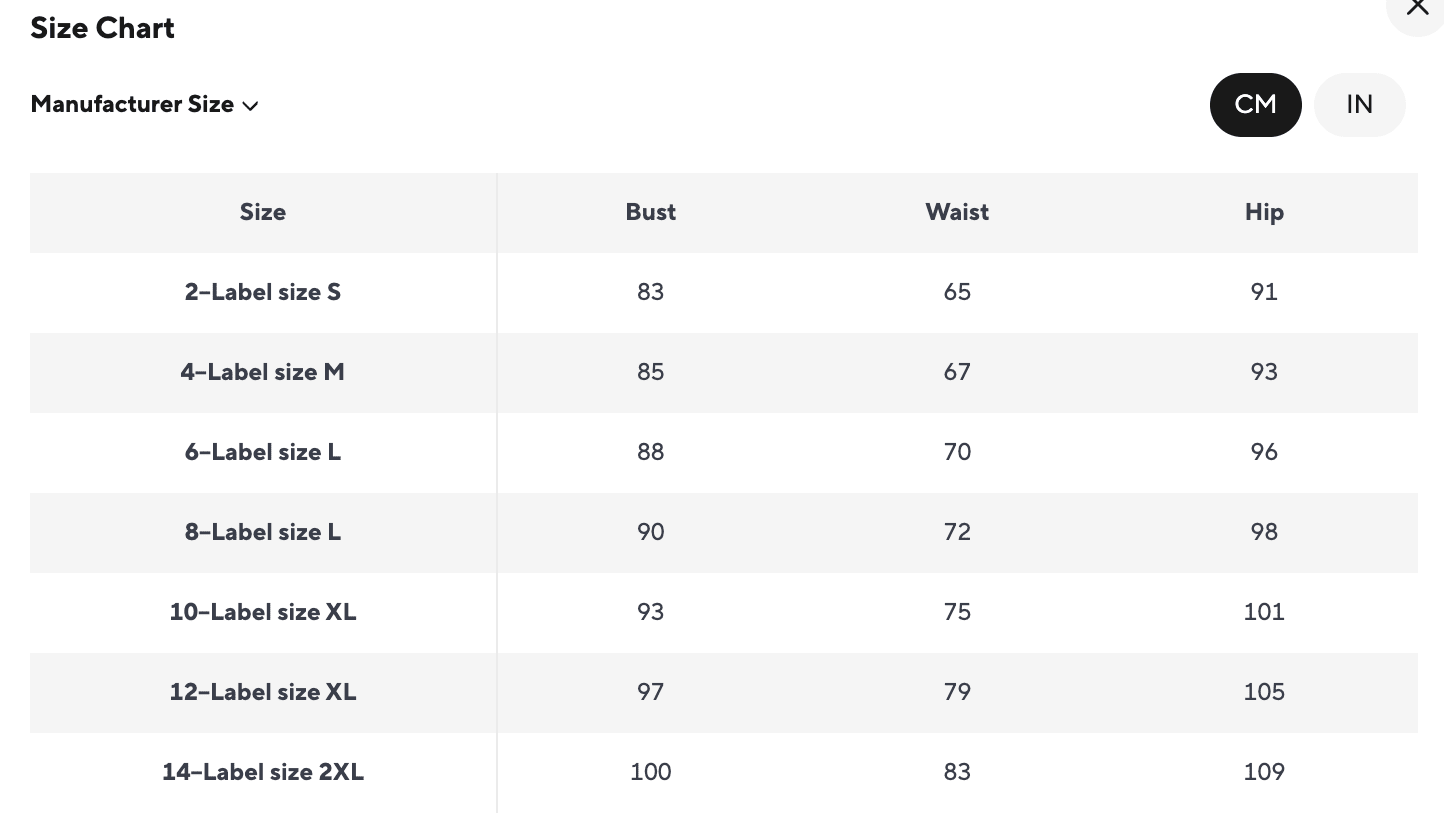Close the Size Chart dialog
1444x826 pixels.
1417,9
